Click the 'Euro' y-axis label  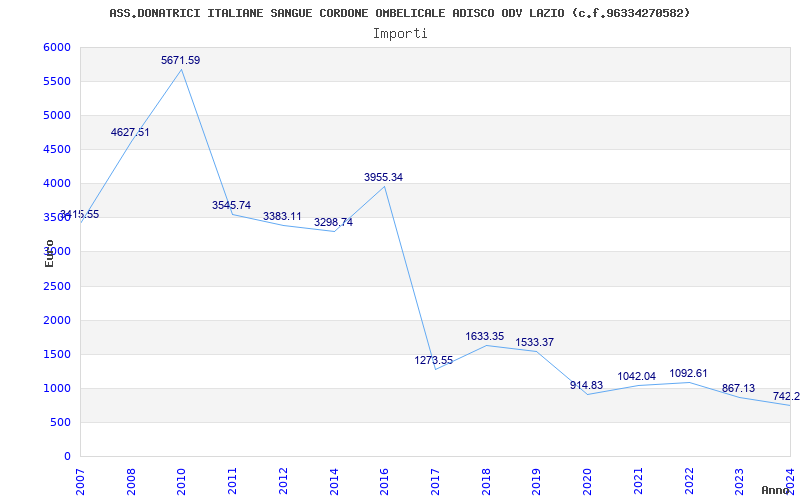point(49,253)
